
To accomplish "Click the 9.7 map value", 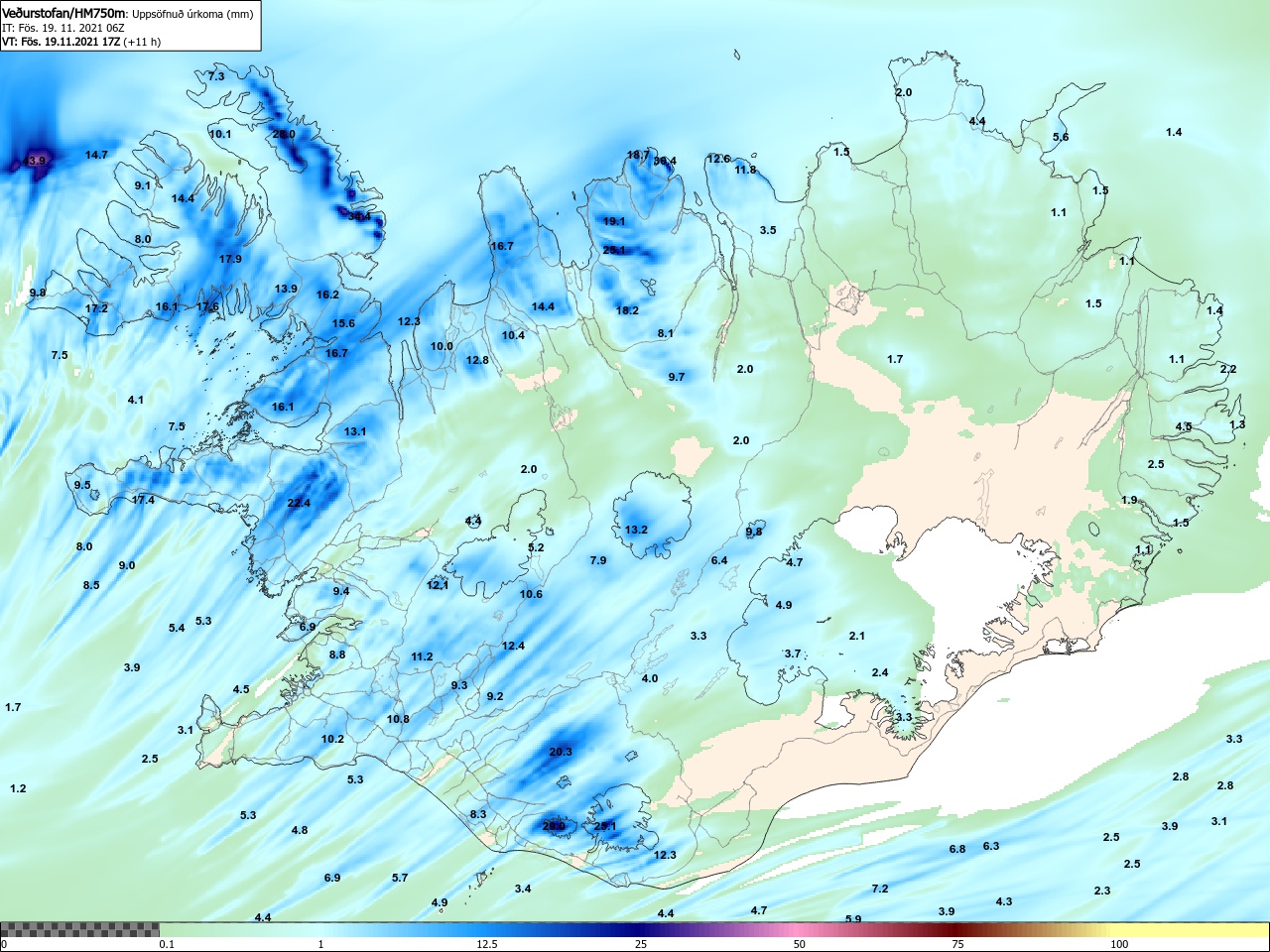I will pyautogui.click(x=677, y=377).
